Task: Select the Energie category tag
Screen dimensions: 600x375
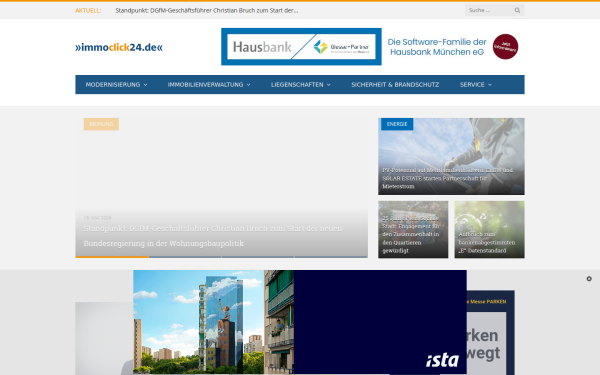Action: pyautogui.click(x=397, y=124)
